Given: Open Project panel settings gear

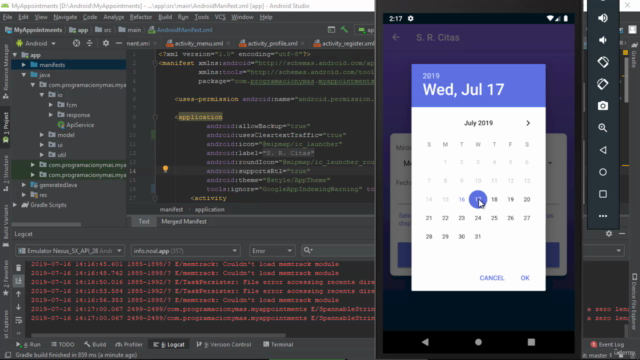Looking at the screenshot, I should pyautogui.click(x=106, y=43).
